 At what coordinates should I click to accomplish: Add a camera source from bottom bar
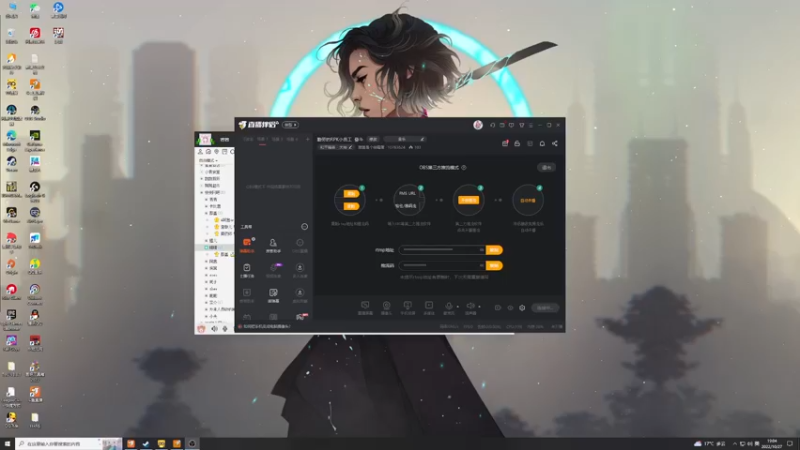pyautogui.click(x=386, y=308)
